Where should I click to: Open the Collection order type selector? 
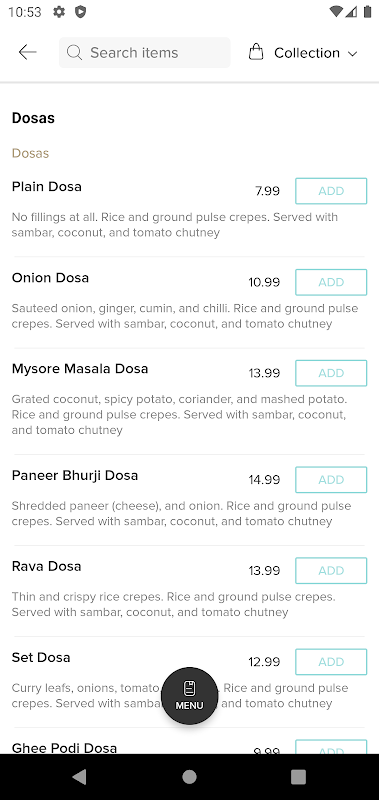point(304,53)
